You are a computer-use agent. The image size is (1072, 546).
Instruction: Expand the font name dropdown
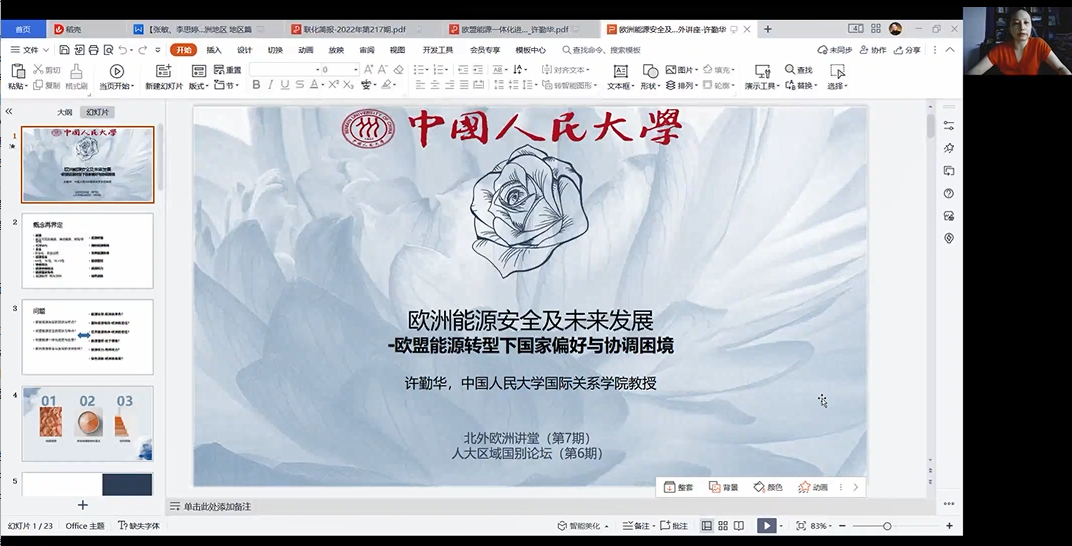coord(313,70)
